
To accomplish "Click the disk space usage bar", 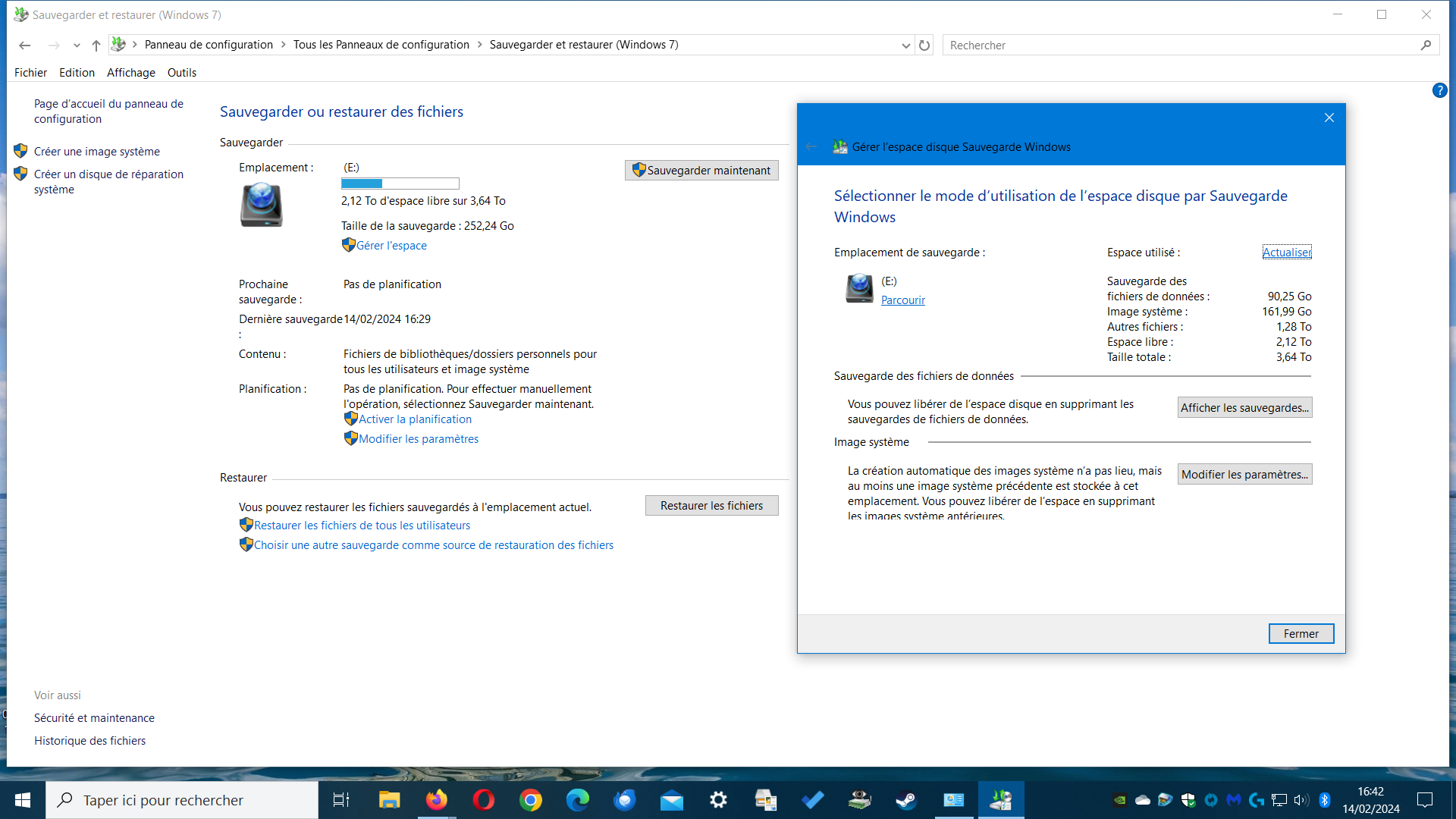I will pyautogui.click(x=400, y=184).
